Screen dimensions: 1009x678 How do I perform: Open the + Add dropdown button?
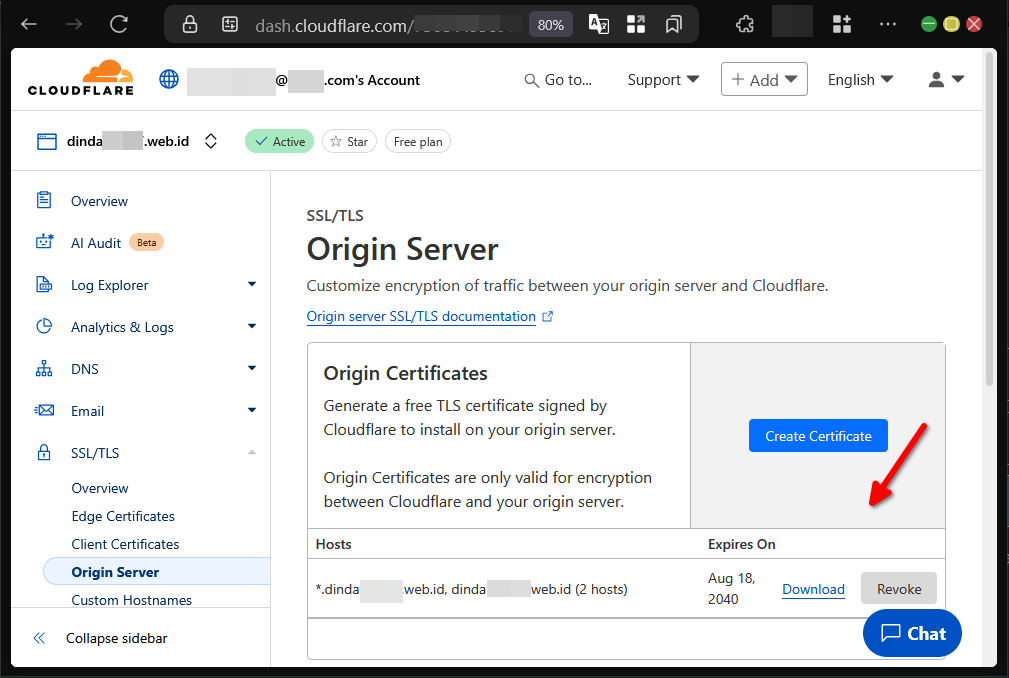pyautogui.click(x=764, y=79)
